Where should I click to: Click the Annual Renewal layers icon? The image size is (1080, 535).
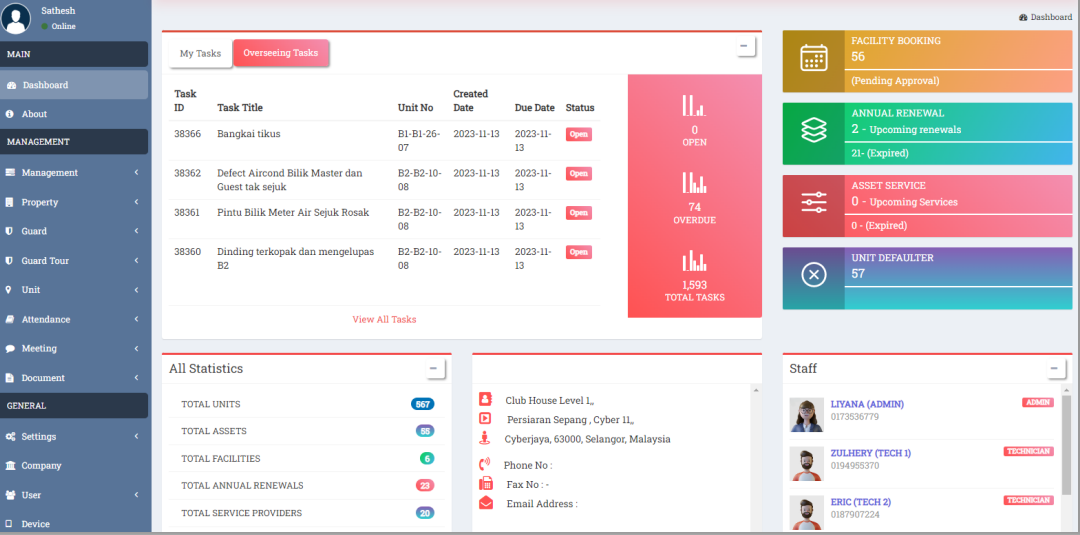pos(814,130)
